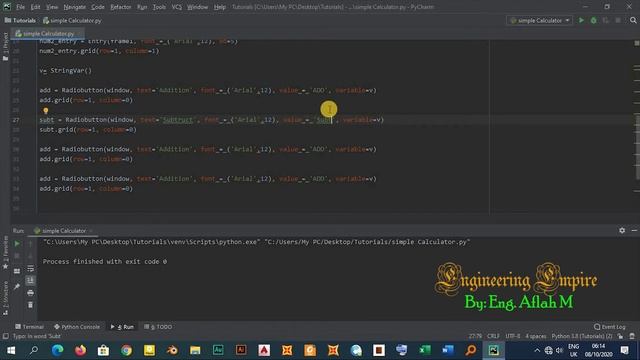Open the volume control in system tray
Screen dimensions: 640x360
click(560, 350)
